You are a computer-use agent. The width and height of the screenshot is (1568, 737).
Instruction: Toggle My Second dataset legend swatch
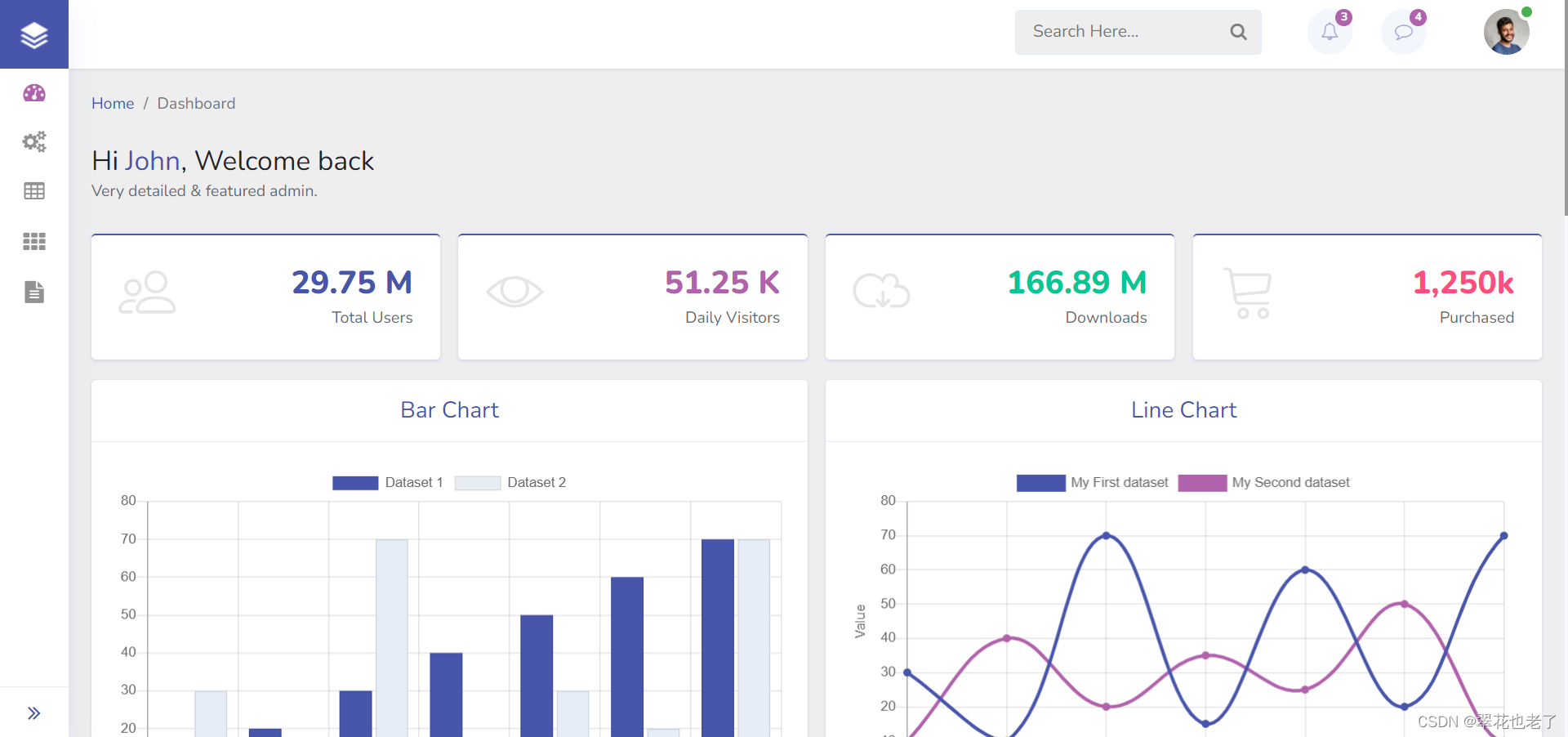1202,483
